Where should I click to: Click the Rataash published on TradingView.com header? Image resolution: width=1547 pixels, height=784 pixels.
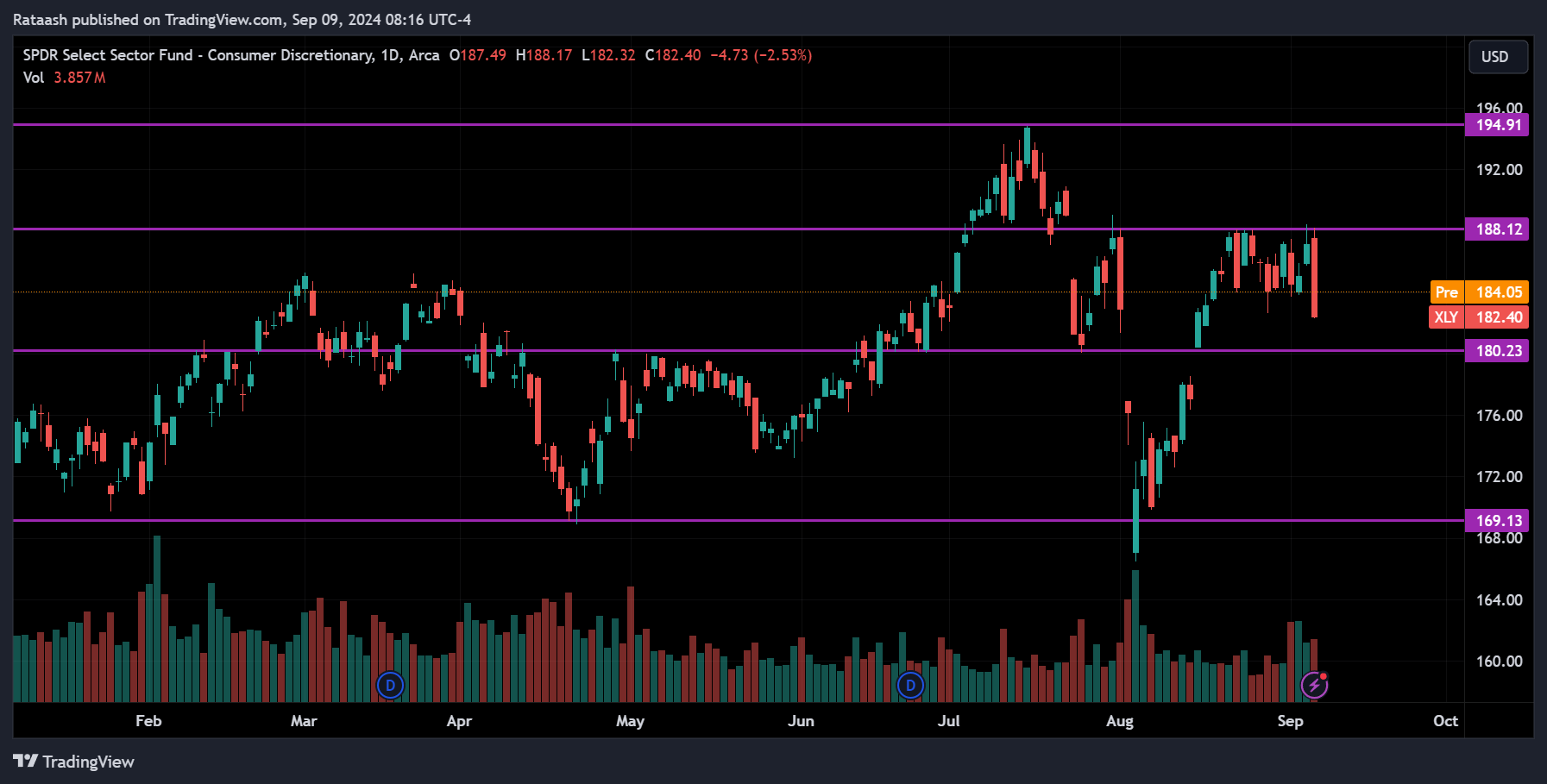pos(242,20)
